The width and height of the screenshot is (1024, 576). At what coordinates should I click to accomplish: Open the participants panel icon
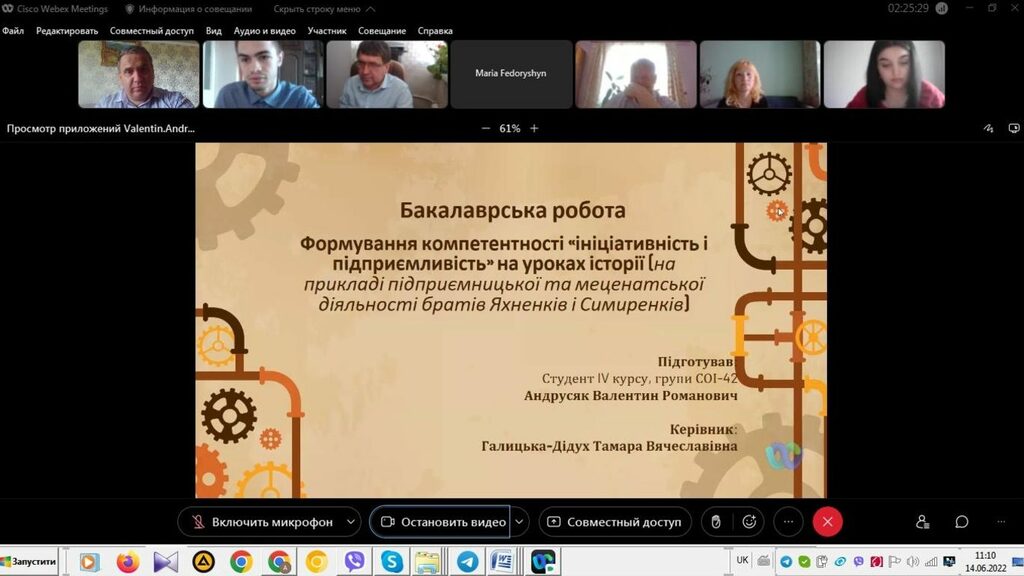click(x=922, y=522)
